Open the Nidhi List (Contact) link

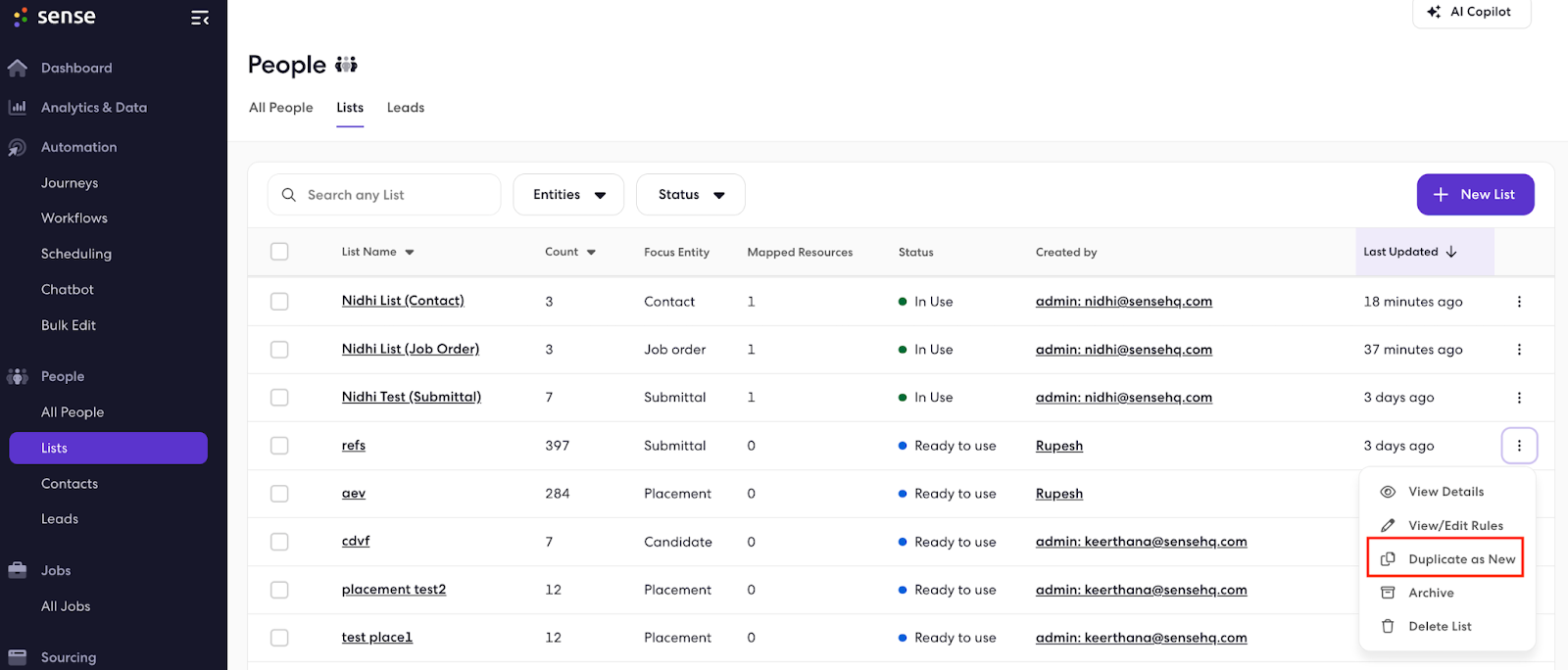403,301
